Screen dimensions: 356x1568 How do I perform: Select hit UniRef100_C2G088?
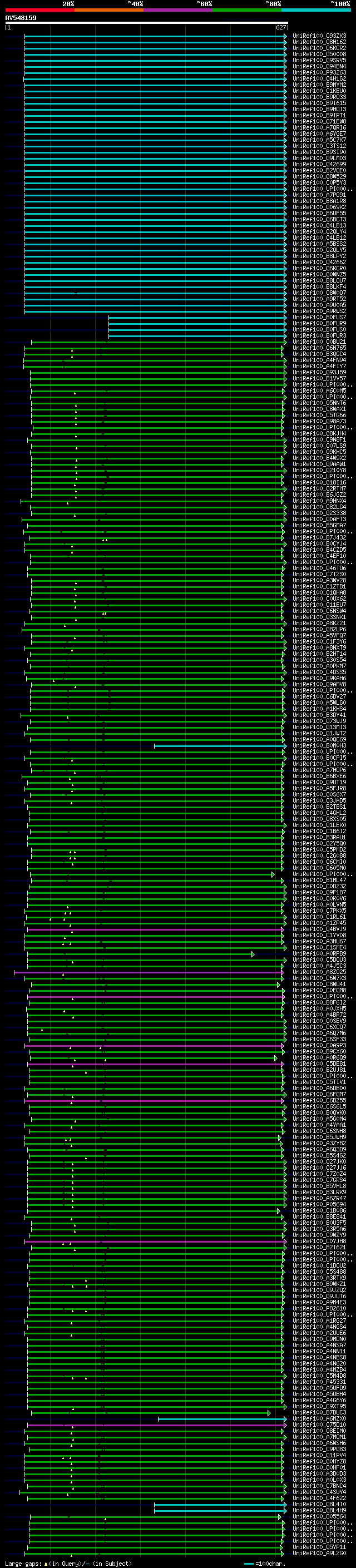[x=319, y=855]
